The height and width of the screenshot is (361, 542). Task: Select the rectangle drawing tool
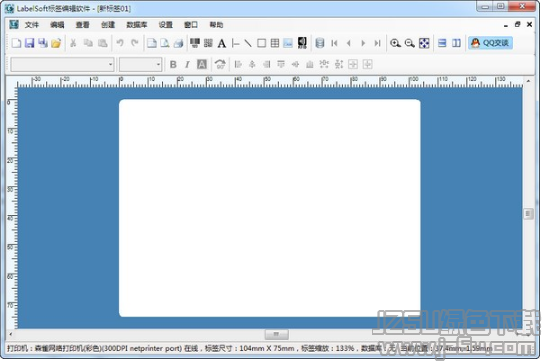[x=262, y=43]
